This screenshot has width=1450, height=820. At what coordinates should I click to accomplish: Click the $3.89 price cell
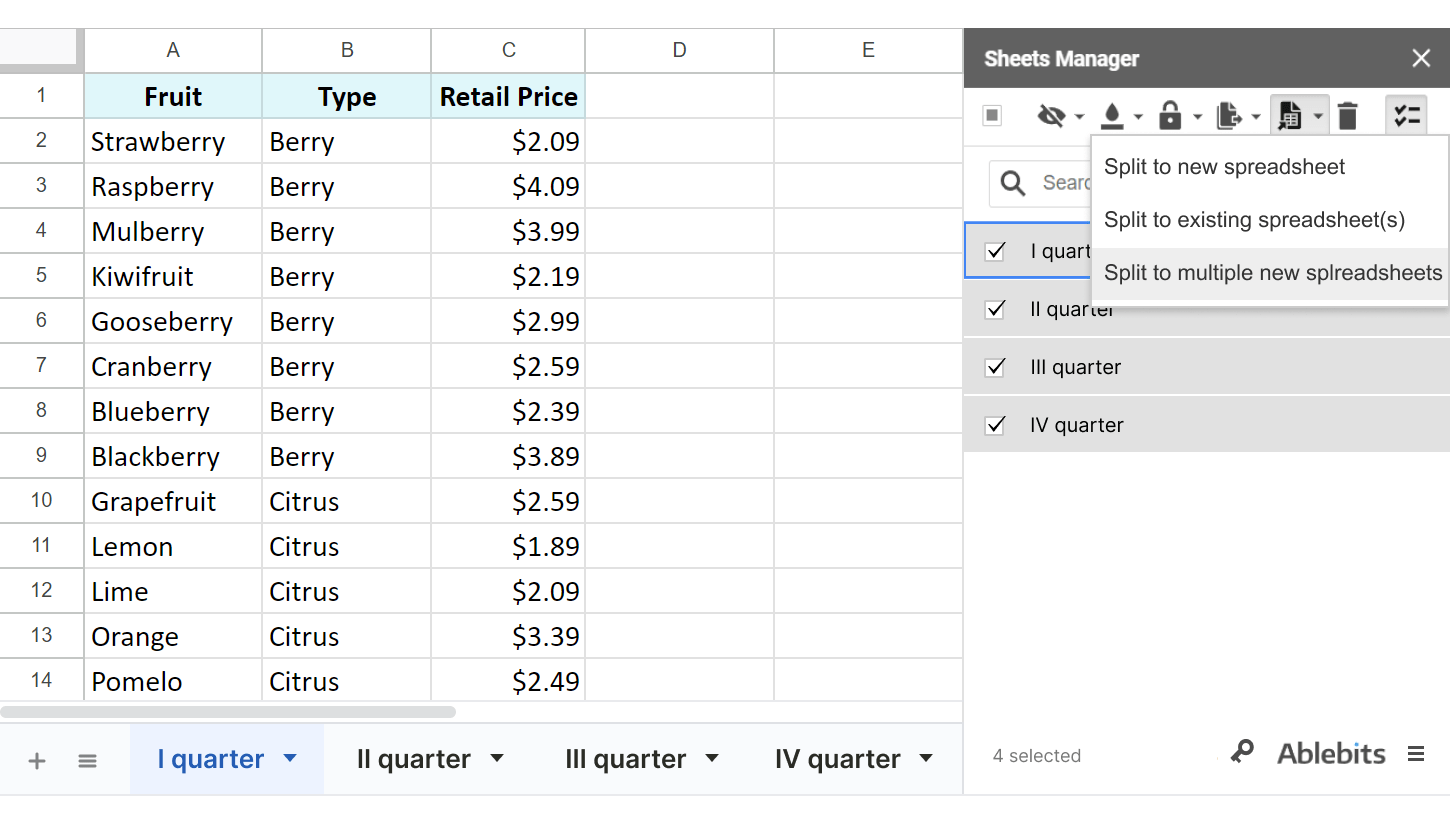[x=509, y=456]
